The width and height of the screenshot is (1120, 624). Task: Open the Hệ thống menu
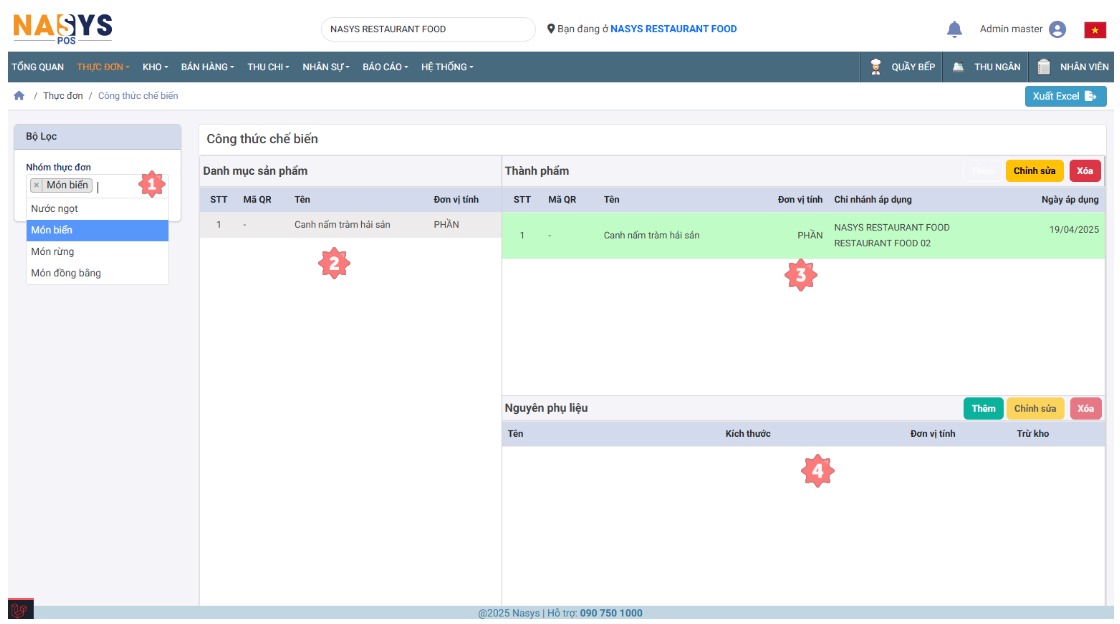click(x=447, y=67)
